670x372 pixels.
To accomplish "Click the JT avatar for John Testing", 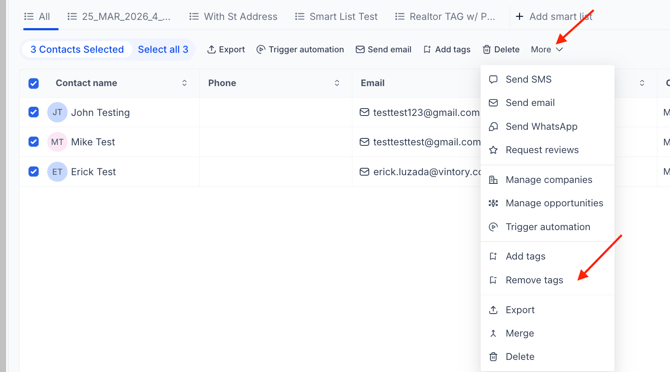I will click(x=57, y=112).
